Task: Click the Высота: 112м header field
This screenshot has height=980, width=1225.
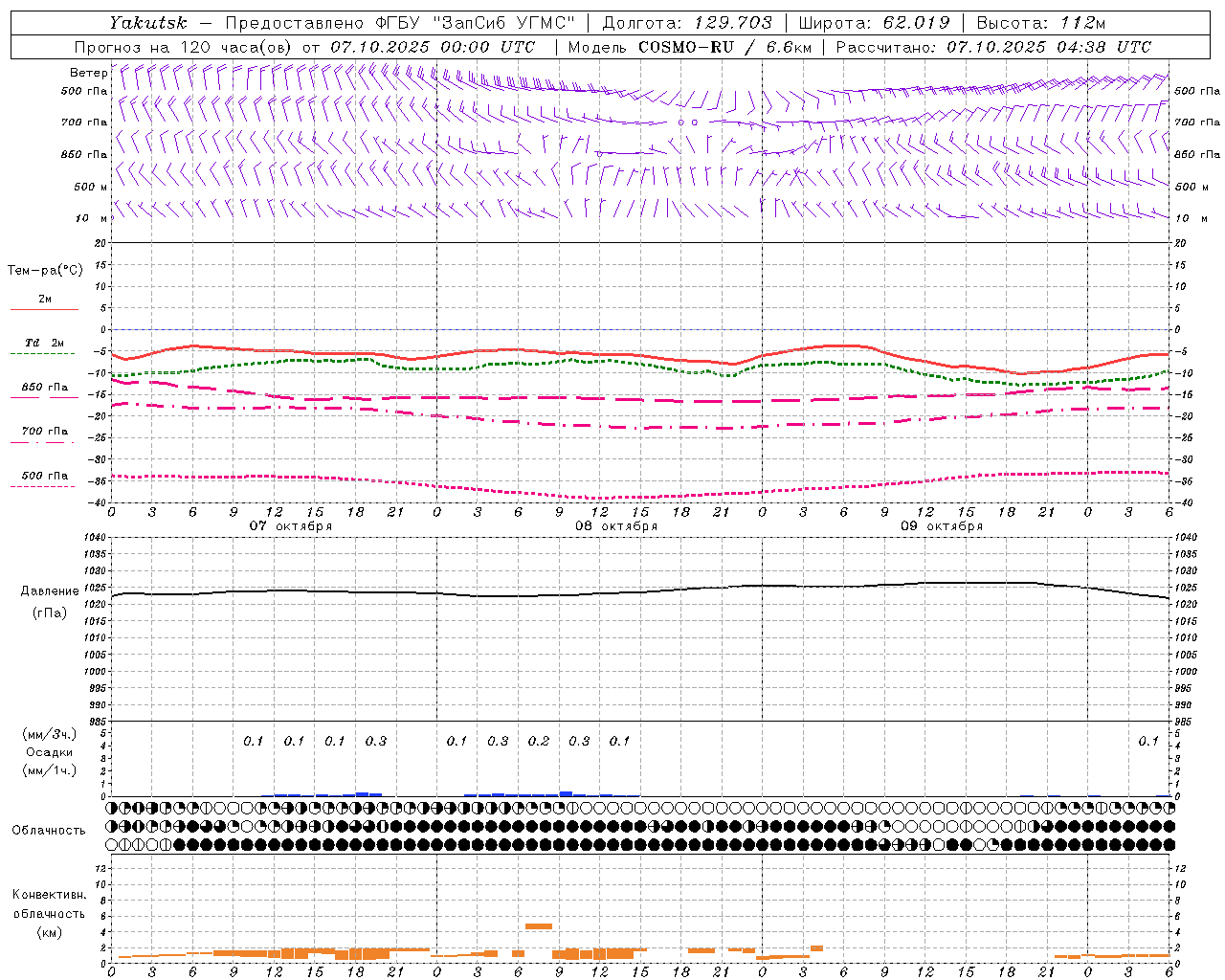Action: point(1041,23)
